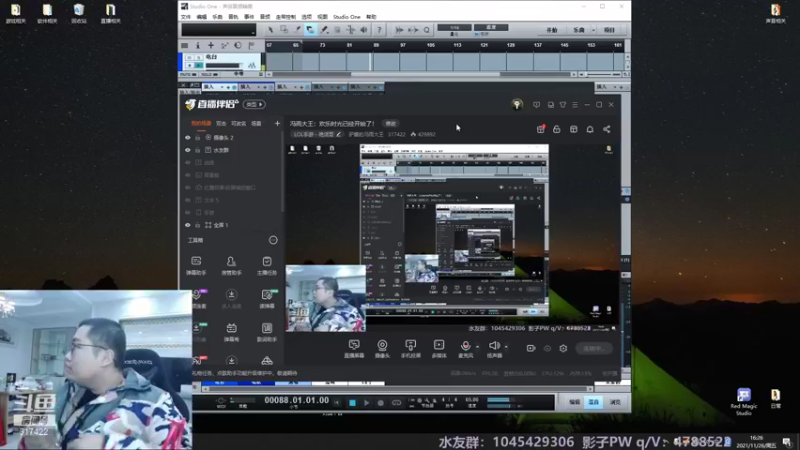The width and height of the screenshot is (800, 450).
Task: Open the quantize value dropdown
Action: pos(454,28)
